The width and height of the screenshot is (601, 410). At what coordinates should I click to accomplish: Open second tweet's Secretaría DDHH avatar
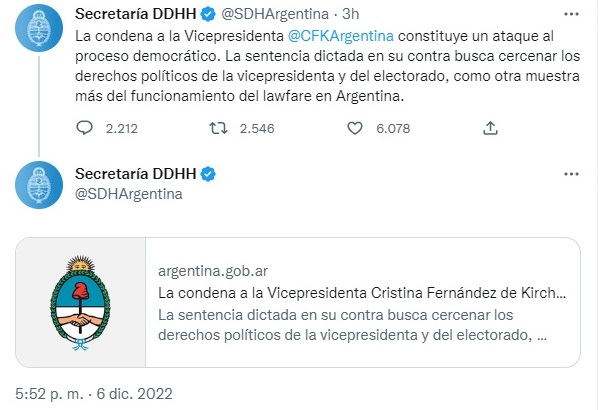click(x=39, y=185)
